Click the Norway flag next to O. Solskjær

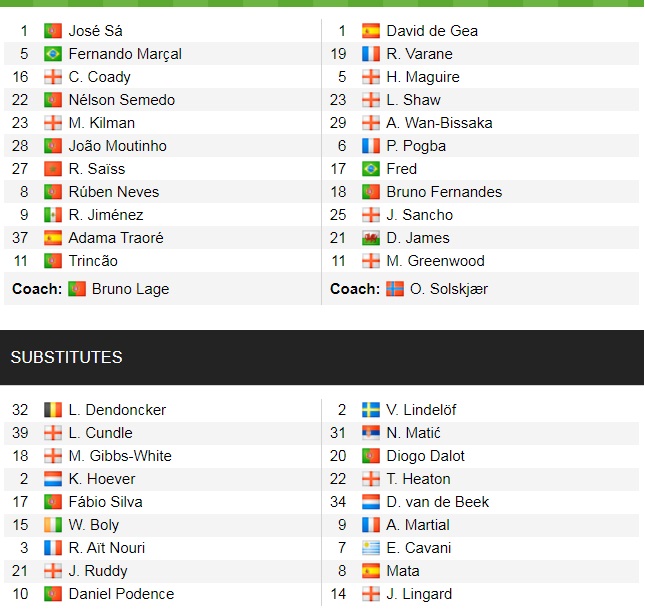396,289
